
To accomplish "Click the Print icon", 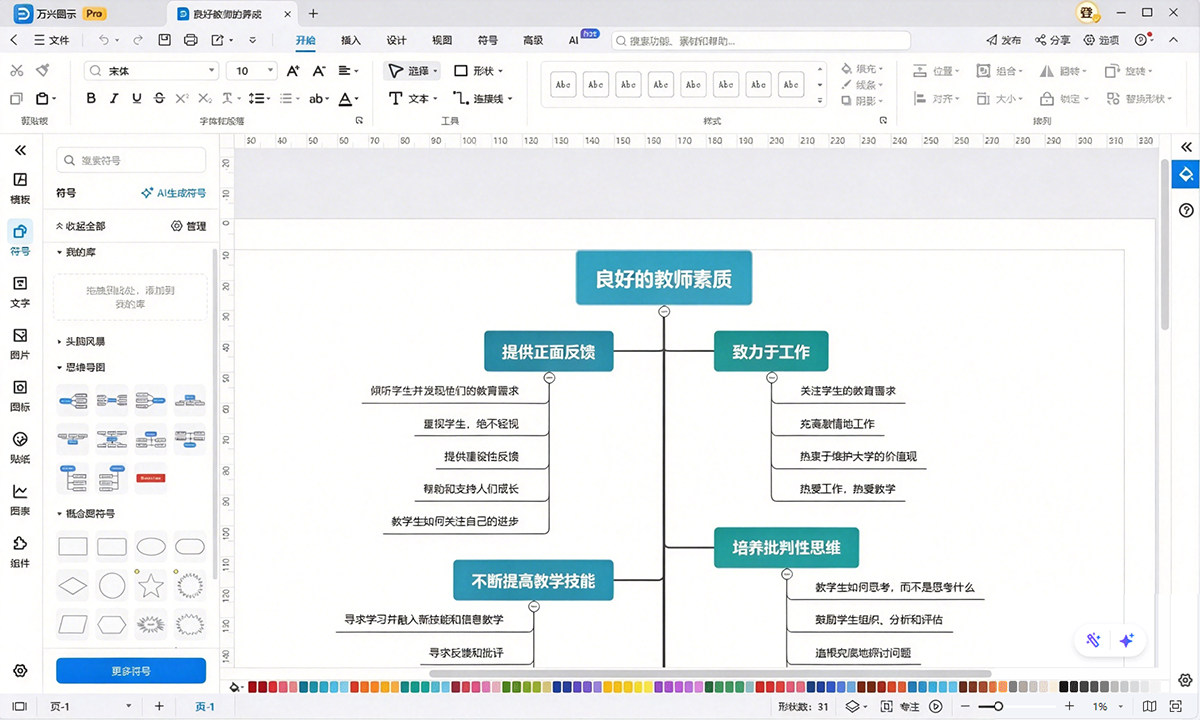I will click(x=191, y=40).
